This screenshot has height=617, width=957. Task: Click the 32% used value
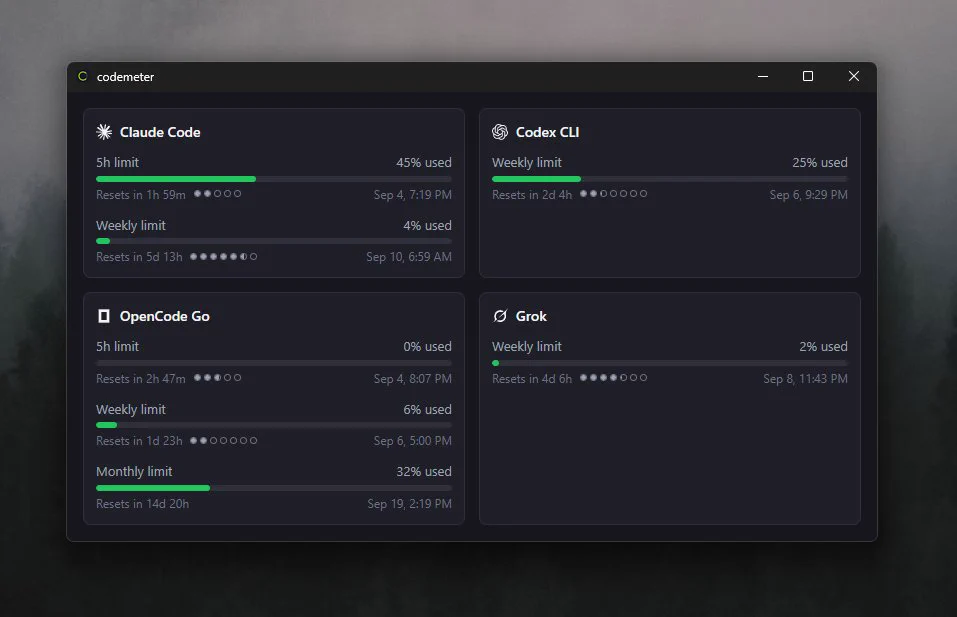pyautogui.click(x=424, y=471)
